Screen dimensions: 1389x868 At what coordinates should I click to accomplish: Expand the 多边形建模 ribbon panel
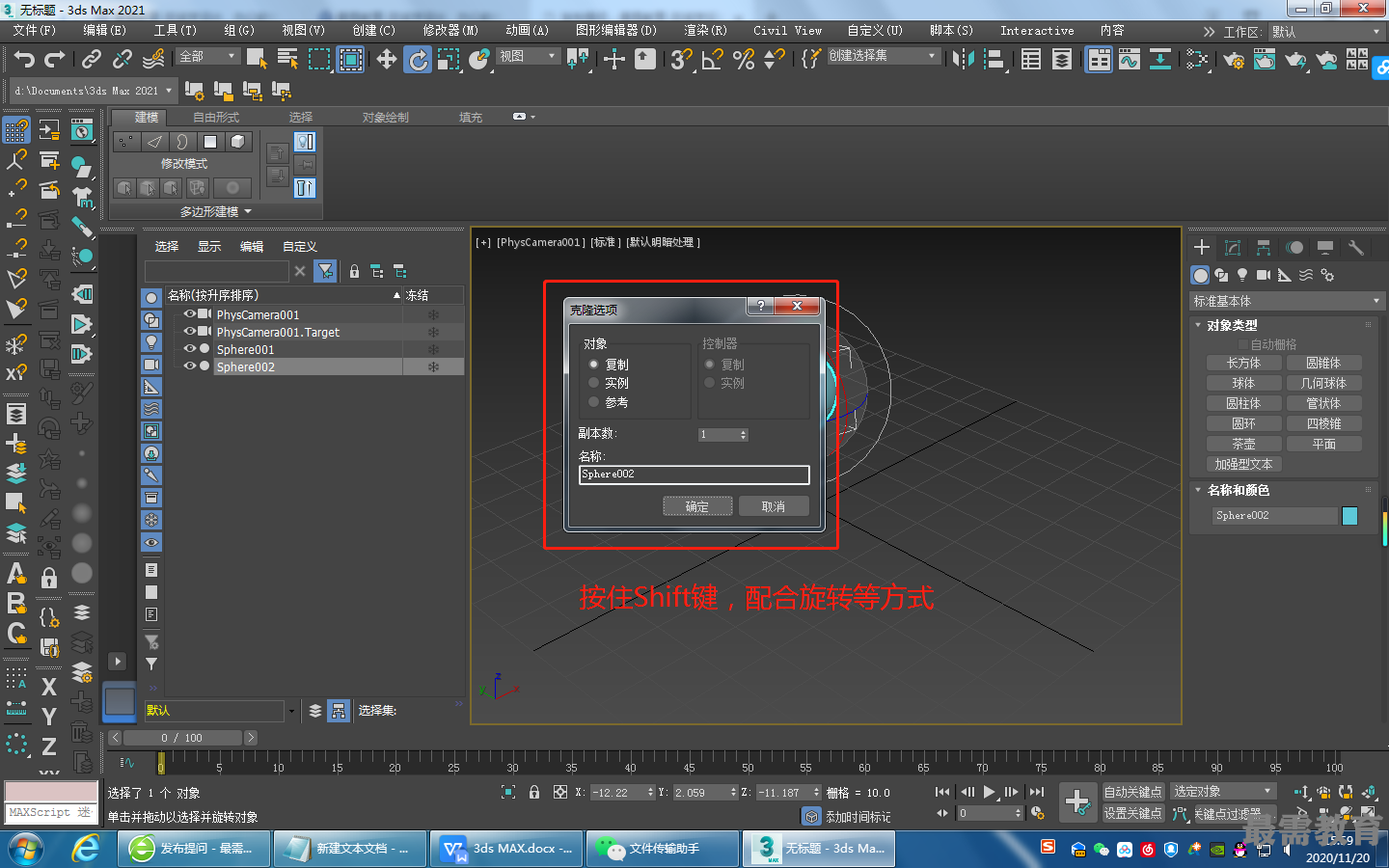coord(216,211)
